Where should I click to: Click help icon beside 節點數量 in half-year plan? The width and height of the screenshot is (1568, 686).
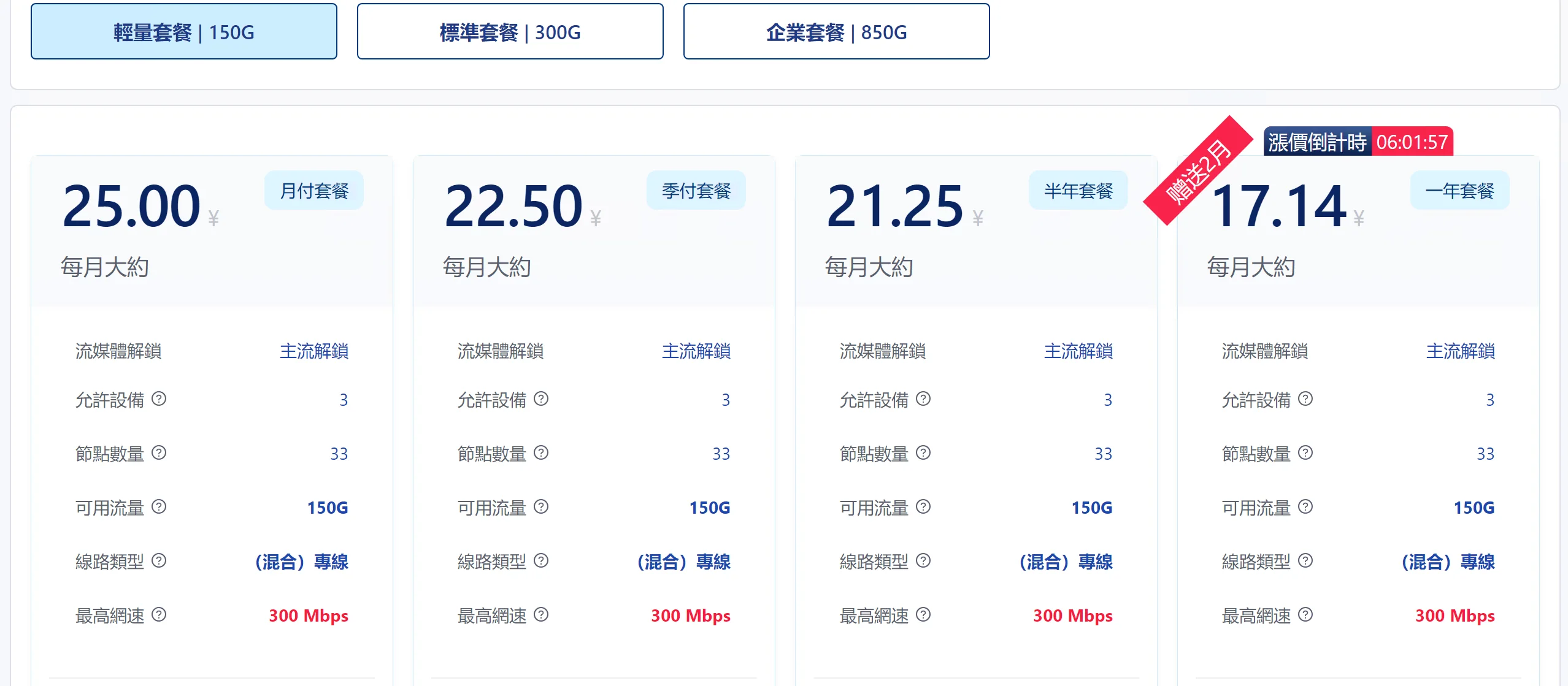923,453
